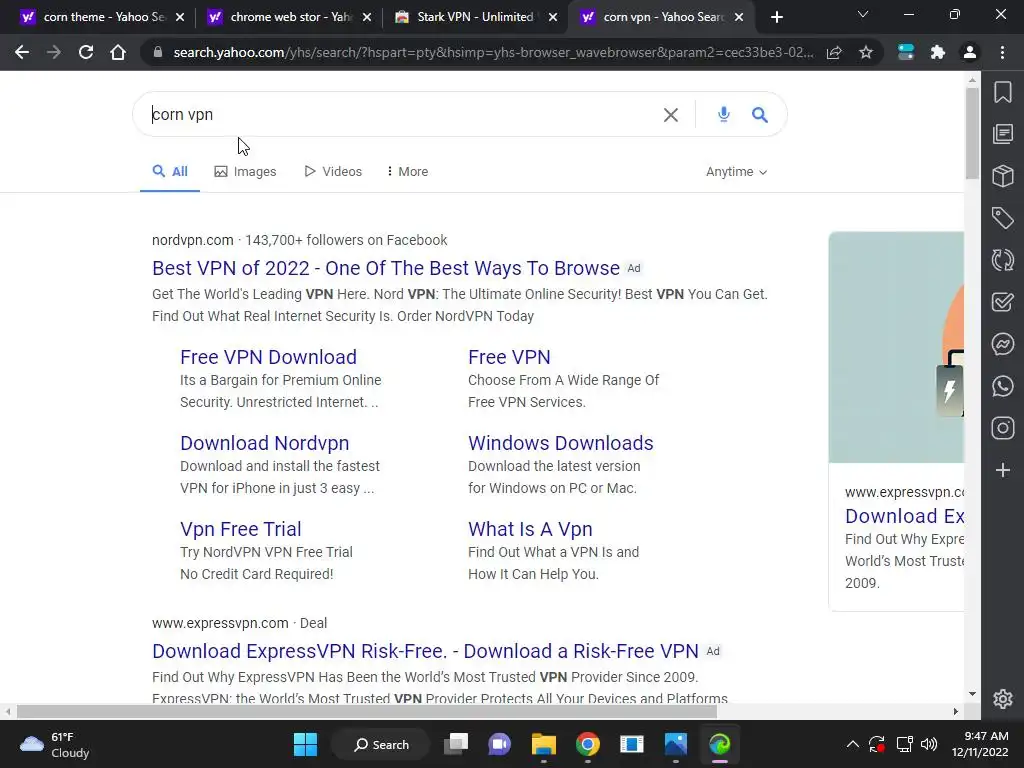Image resolution: width=1024 pixels, height=768 pixels.
Task: Open Download ExpressVPN Risk-Free ad link
Action: (x=425, y=651)
